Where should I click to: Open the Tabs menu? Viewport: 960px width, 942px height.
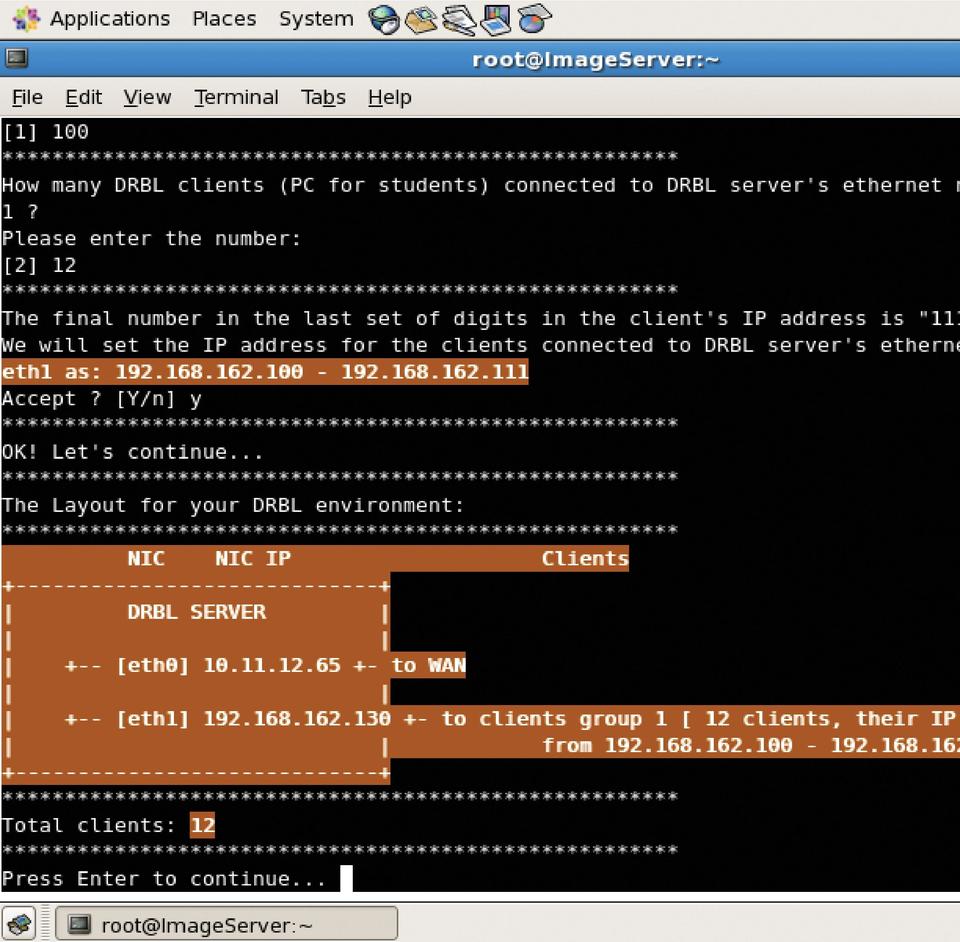[x=323, y=97]
